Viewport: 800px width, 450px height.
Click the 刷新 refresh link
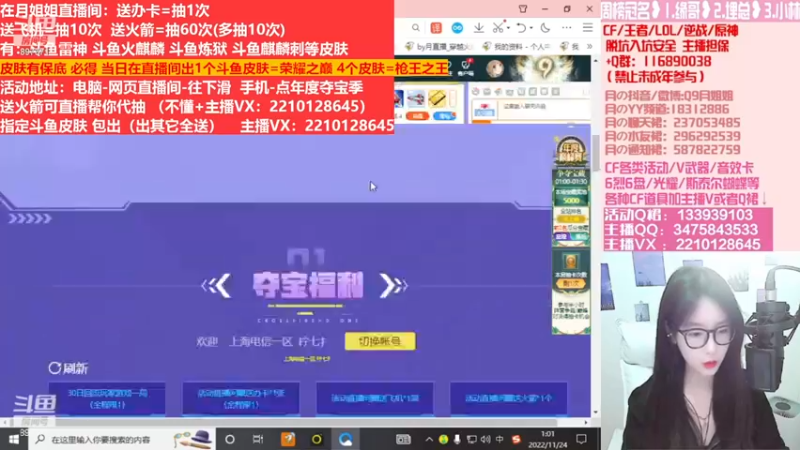point(68,368)
